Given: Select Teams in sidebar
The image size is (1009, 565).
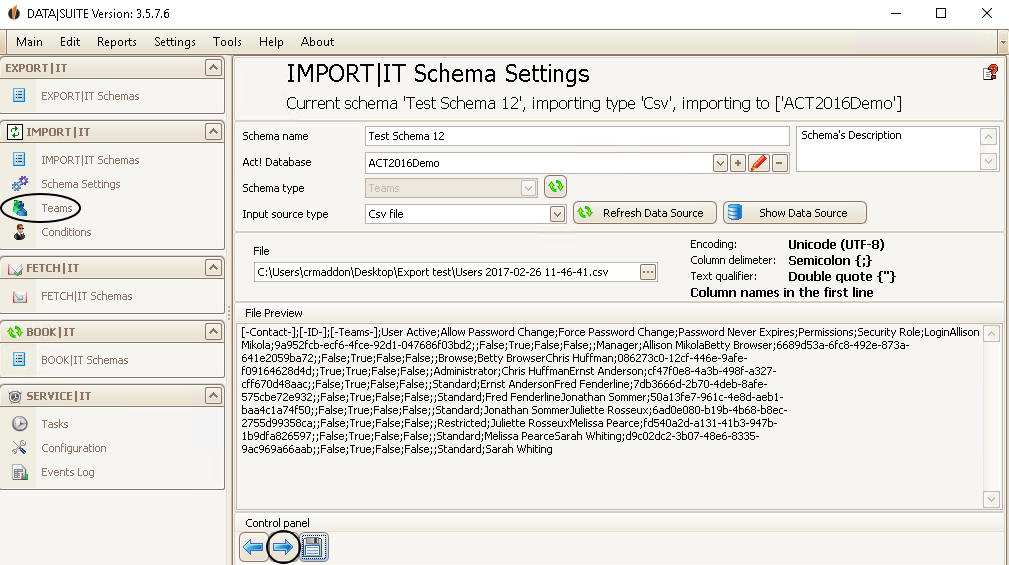Looking at the screenshot, I should [57, 208].
